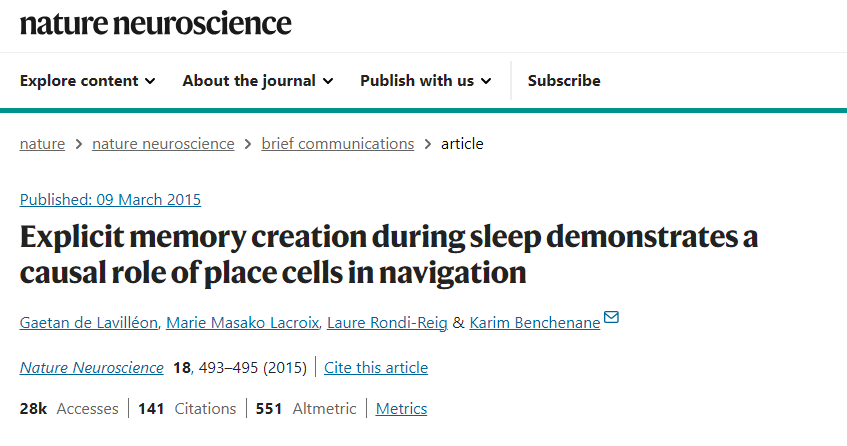The image size is (847, 446).
Task: Open the Nature Neuroscience journal link
Action: coord(91,368)
